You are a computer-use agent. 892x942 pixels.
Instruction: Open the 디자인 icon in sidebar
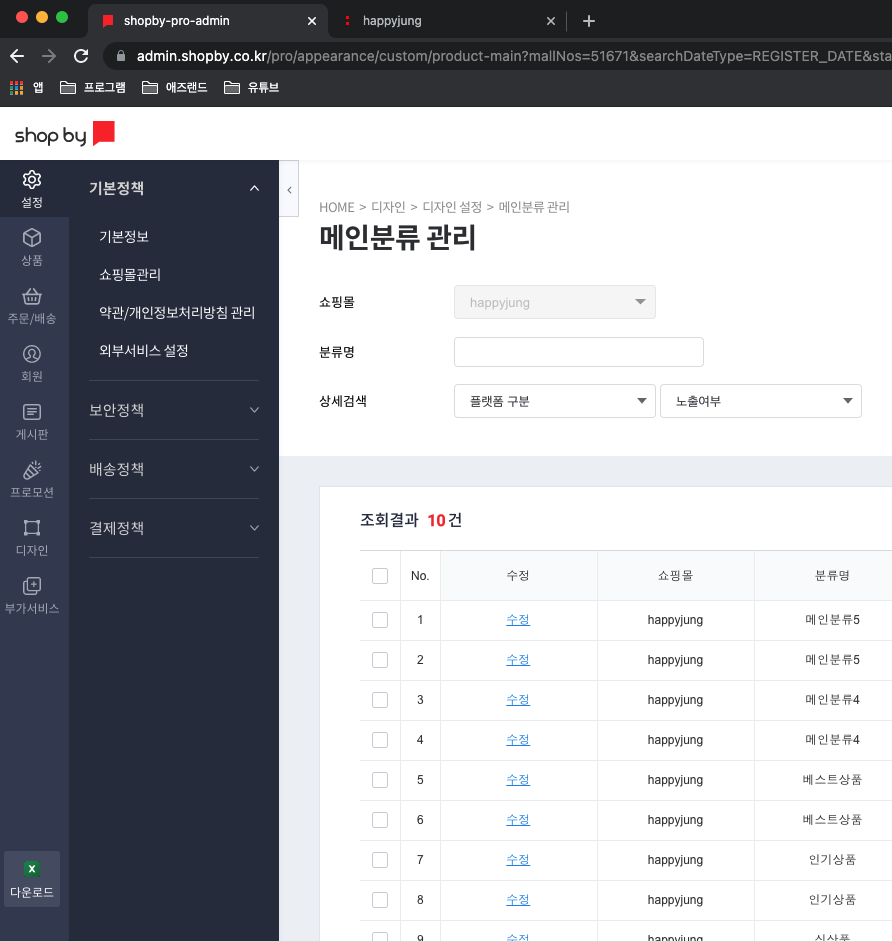32,536
